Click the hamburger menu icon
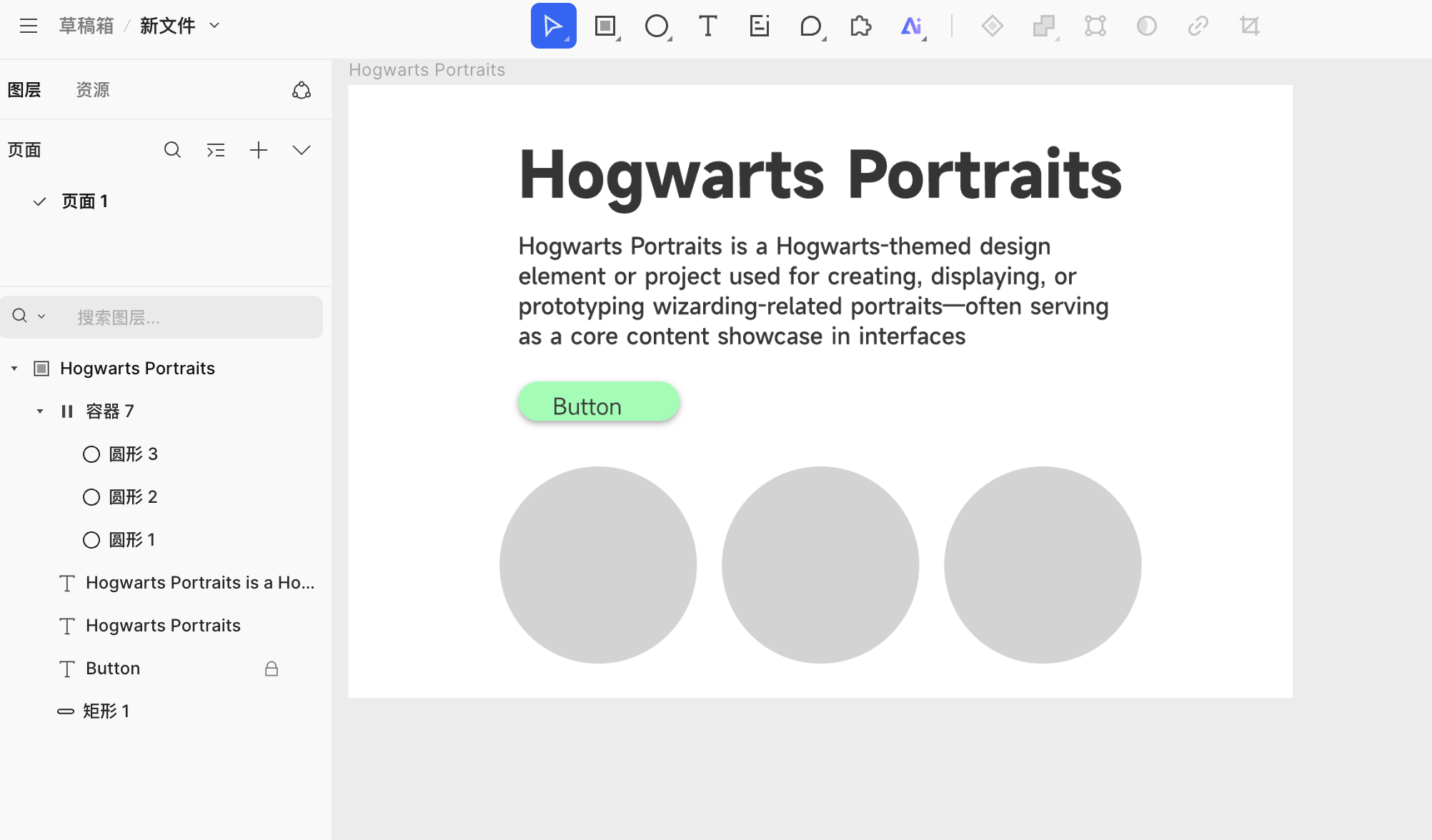Screen dimensions: 1432x840 [x=29, y=26]
